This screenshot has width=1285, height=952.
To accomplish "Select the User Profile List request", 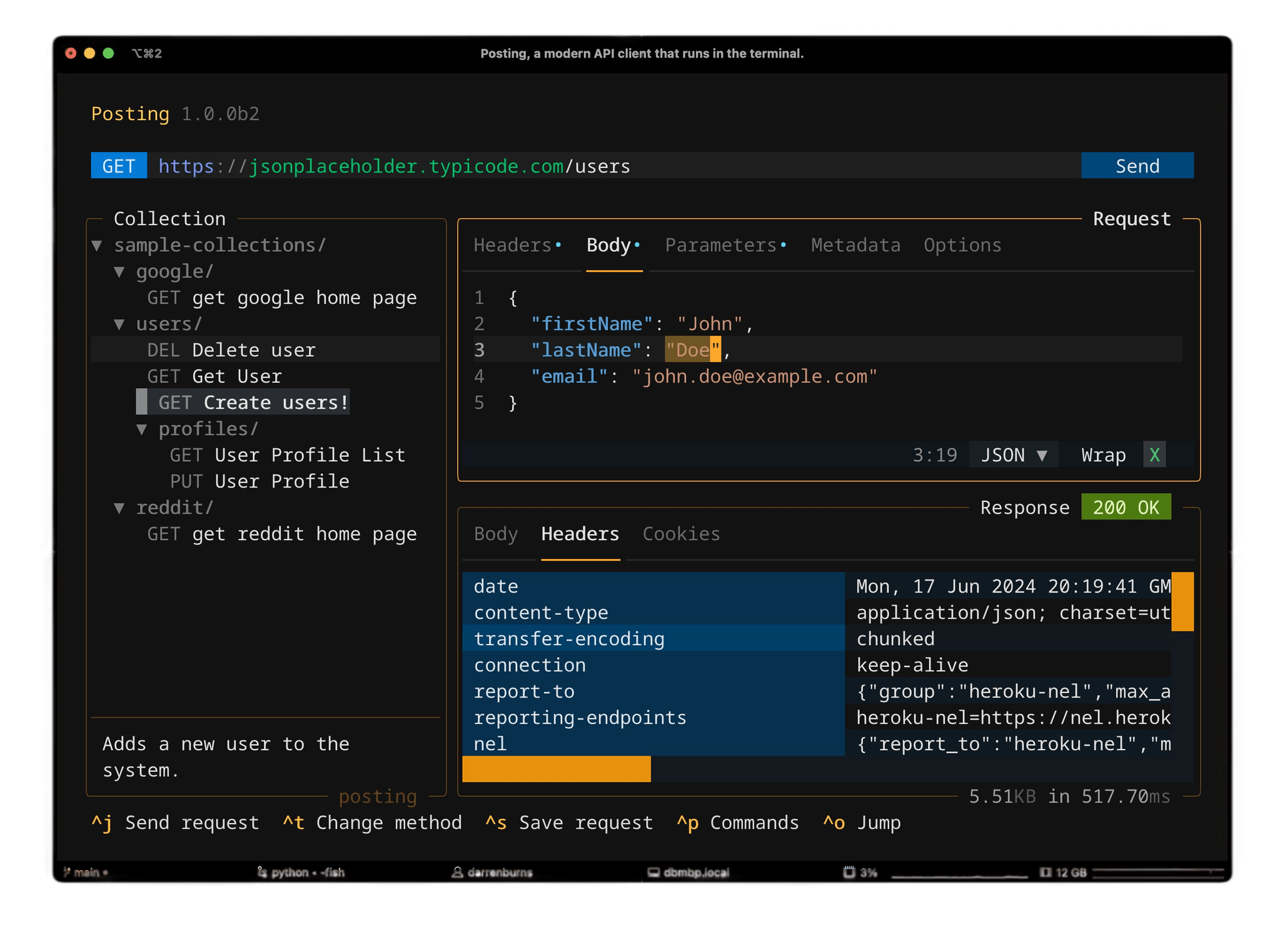I will pyautogui.click(x=309, y=454).
